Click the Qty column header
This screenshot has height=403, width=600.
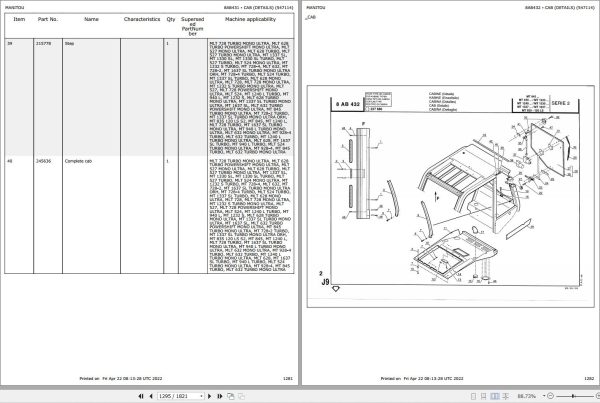(x=171, y=19)
